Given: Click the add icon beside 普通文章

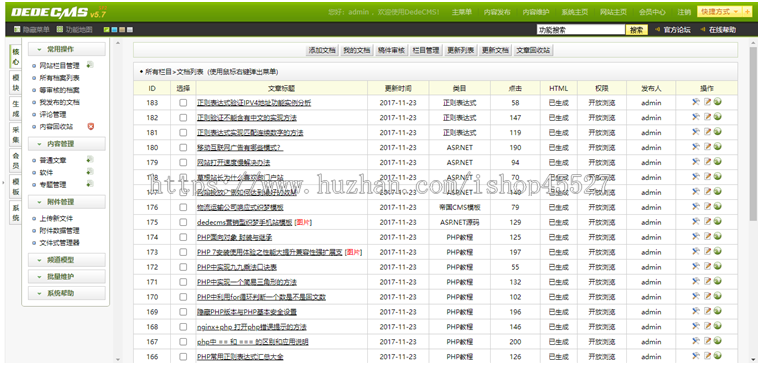Looking at the screenshot, I should click(90, 159).
